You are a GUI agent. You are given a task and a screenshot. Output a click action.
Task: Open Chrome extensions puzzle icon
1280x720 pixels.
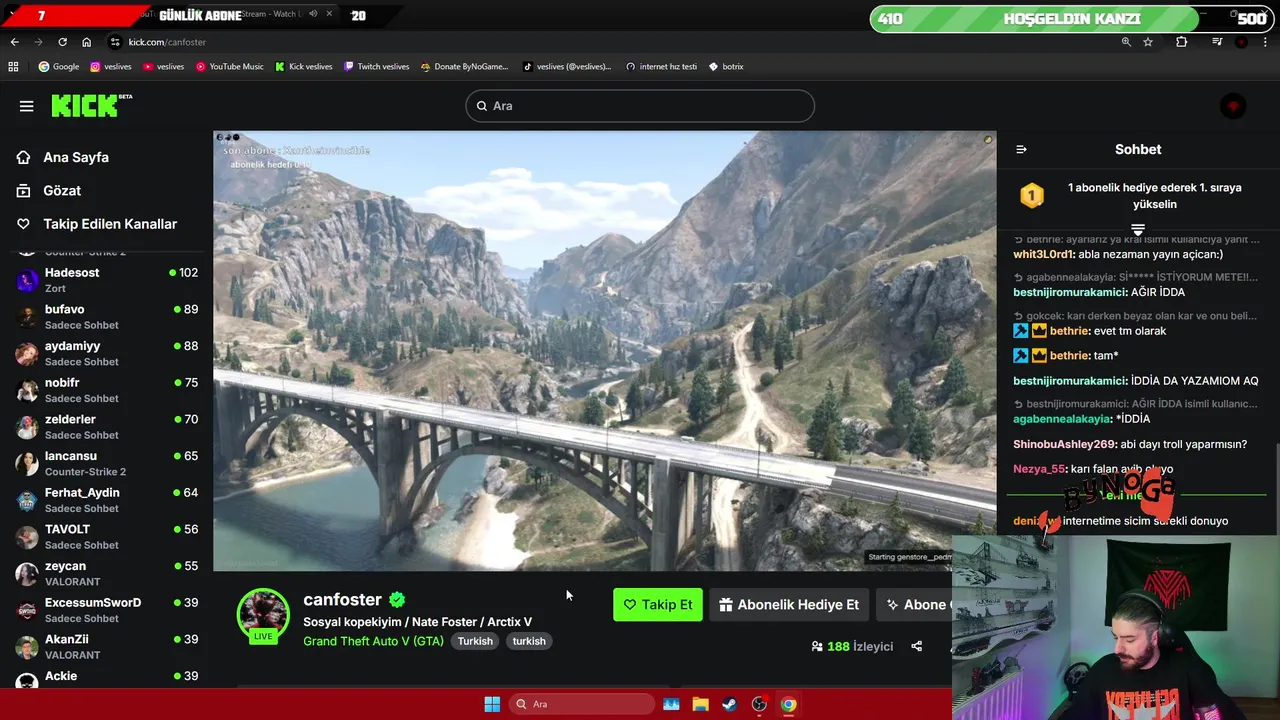1182,42
